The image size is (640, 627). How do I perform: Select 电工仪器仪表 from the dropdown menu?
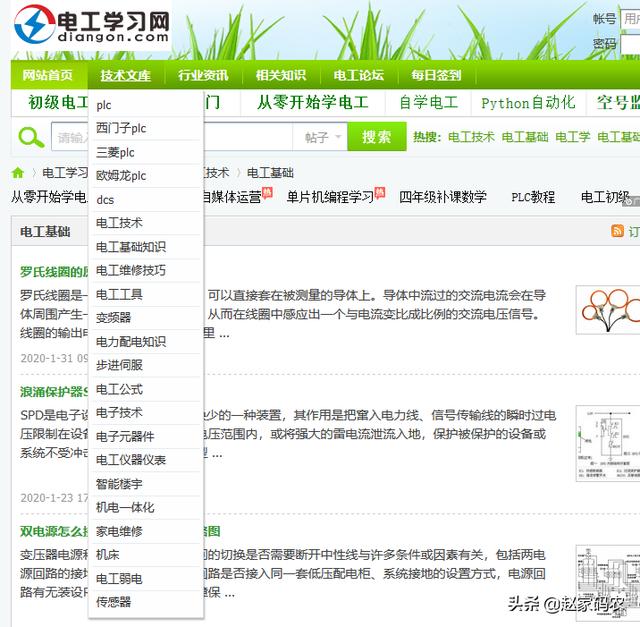click(146, 460)
